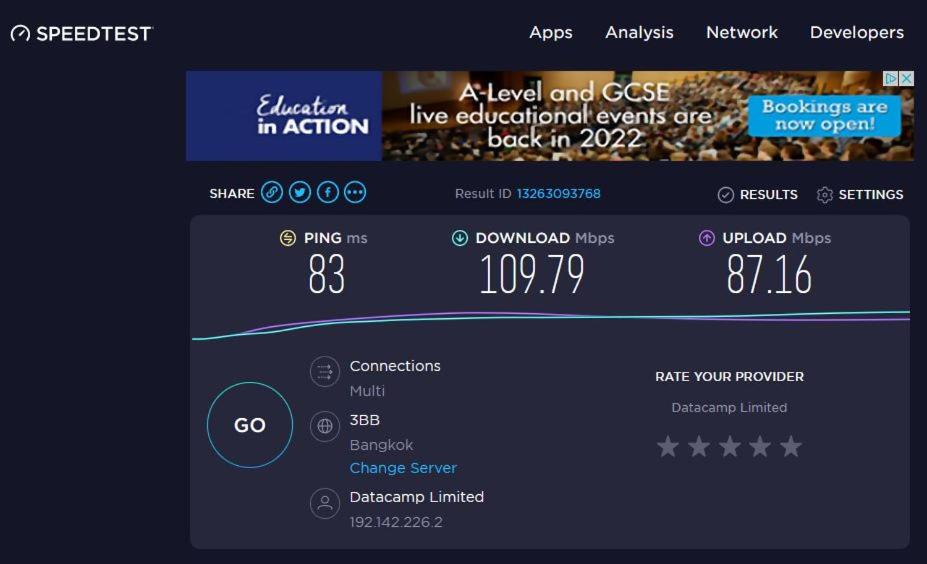Screen dimensions: 927x564
Task: Click the user icon beside Datacamp Limited
Action: (325, 503)
